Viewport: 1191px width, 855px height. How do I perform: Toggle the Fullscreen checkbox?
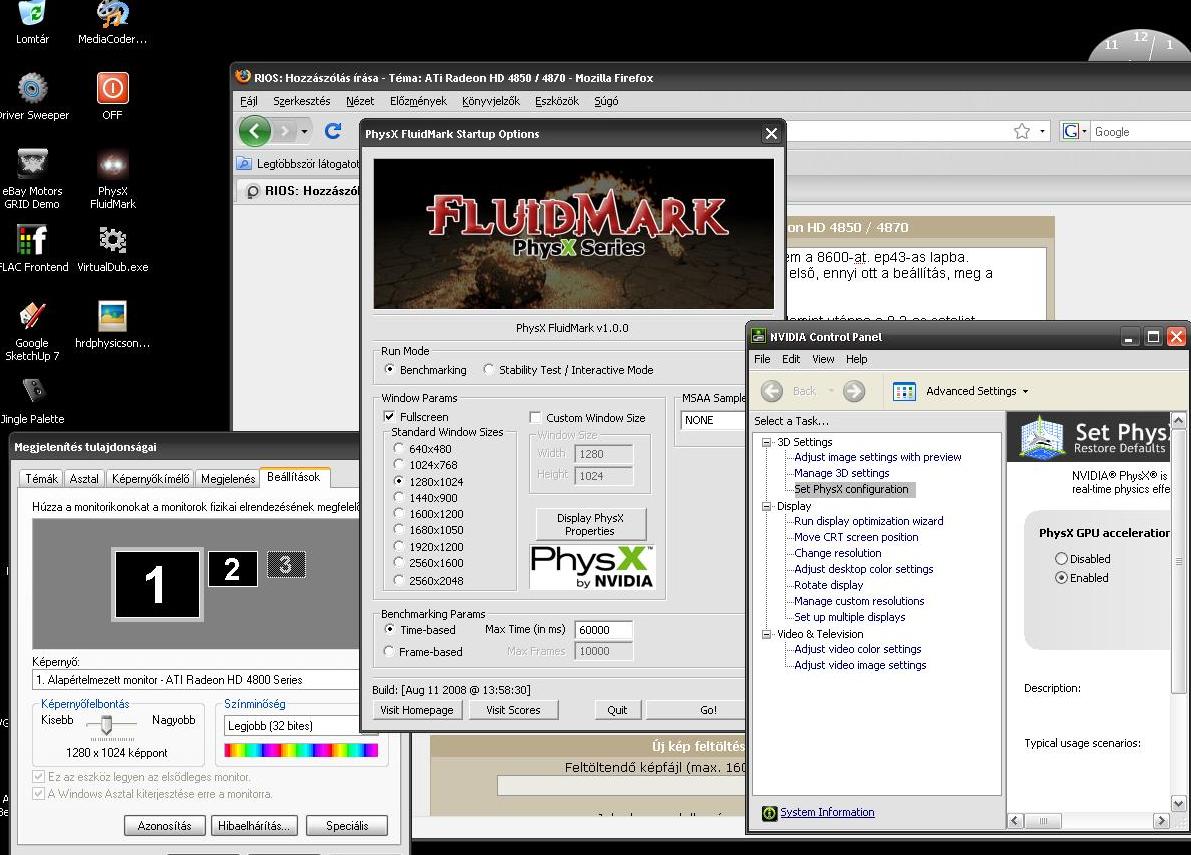click(389, 417)
